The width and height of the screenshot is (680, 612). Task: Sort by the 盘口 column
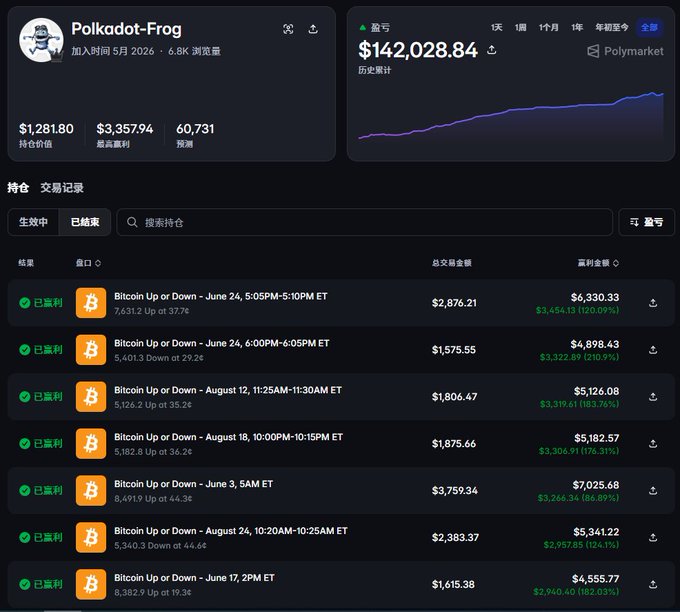click(x=88, y=263)
